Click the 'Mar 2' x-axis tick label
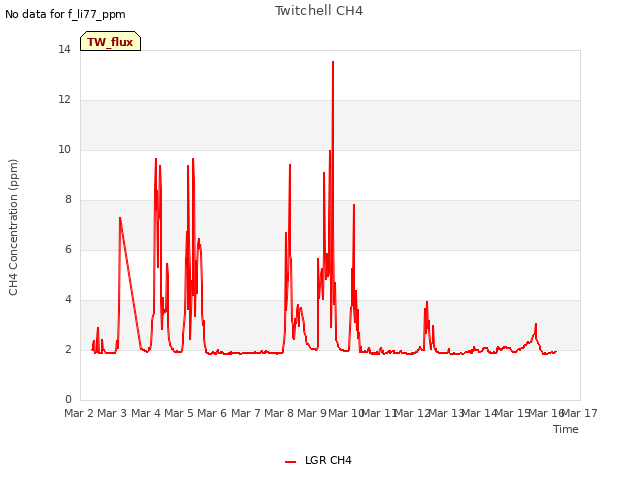Image resolution: width=640 pixels, height=480 pixels. (x=79, y=413)
